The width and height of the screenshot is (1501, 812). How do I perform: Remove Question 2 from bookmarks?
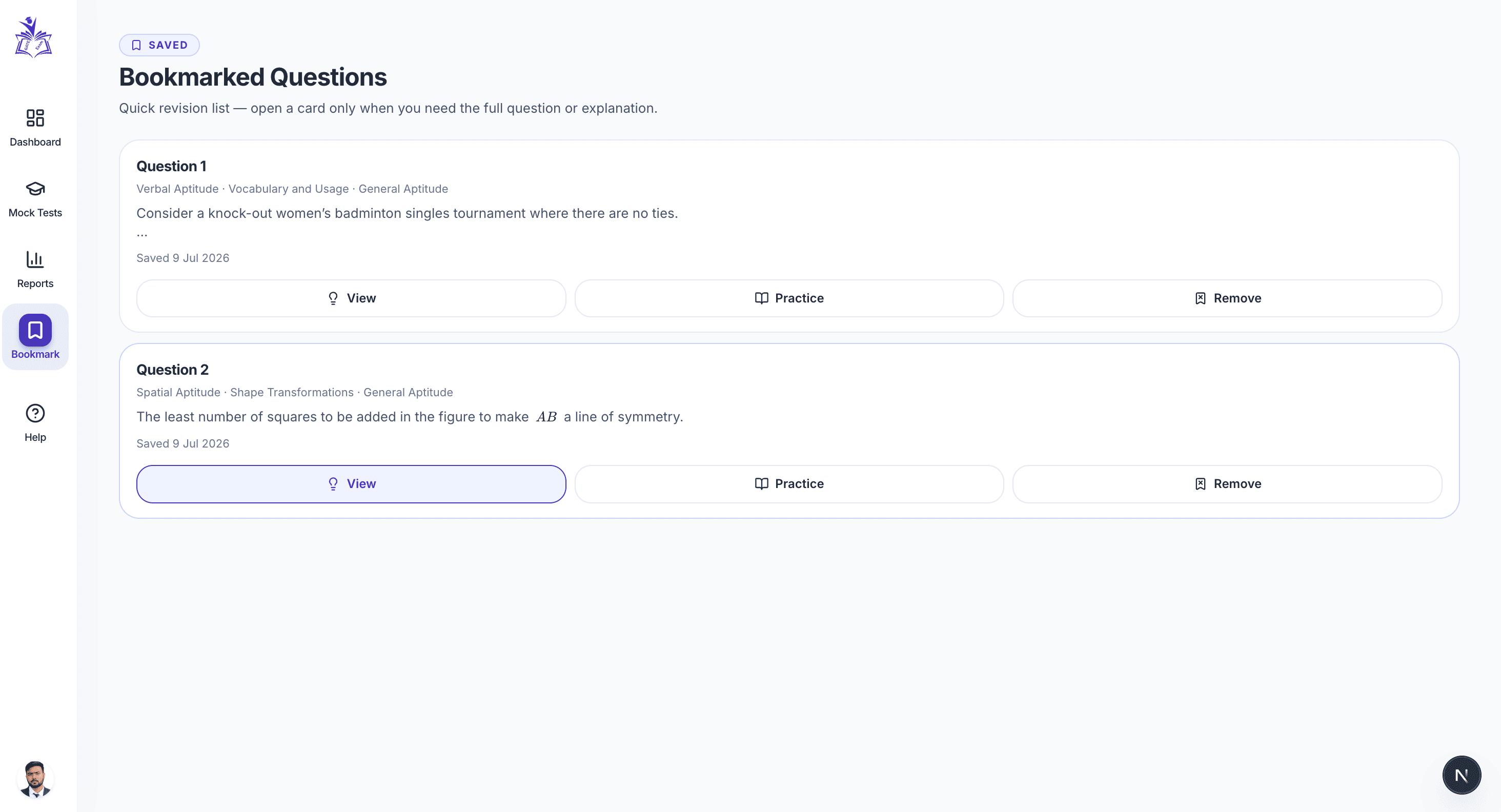point(1227,484)
